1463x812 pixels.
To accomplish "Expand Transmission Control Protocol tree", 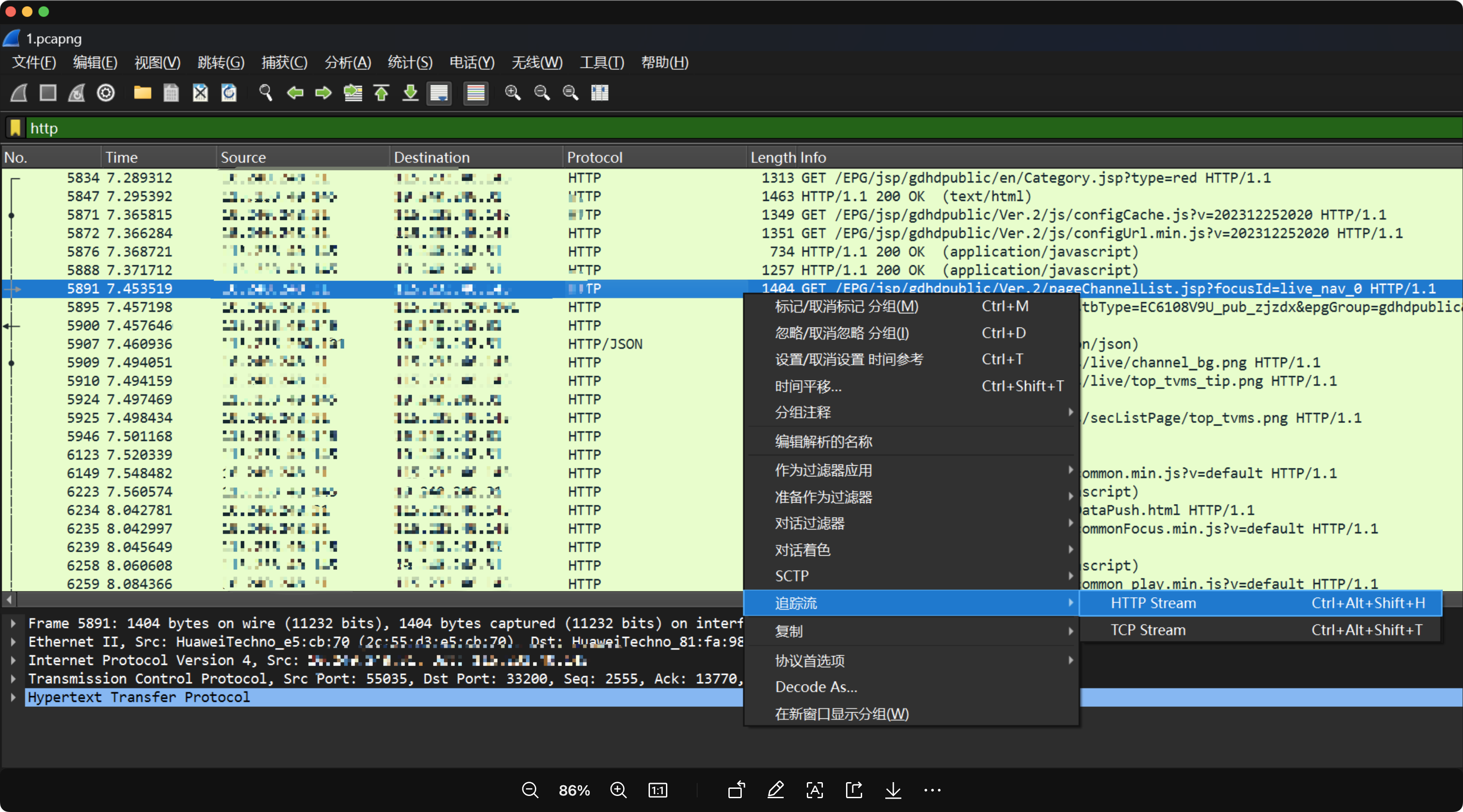I will [13, 679].
